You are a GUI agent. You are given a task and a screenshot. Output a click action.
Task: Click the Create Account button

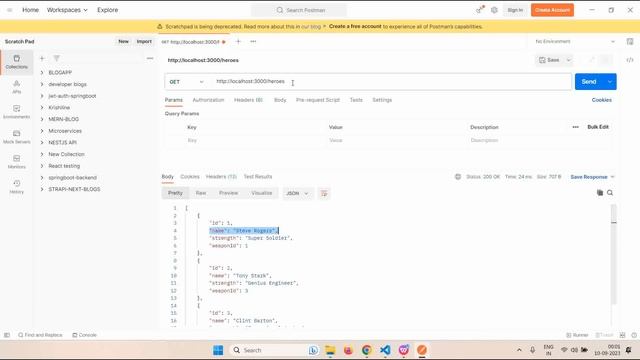click(552, 10)
